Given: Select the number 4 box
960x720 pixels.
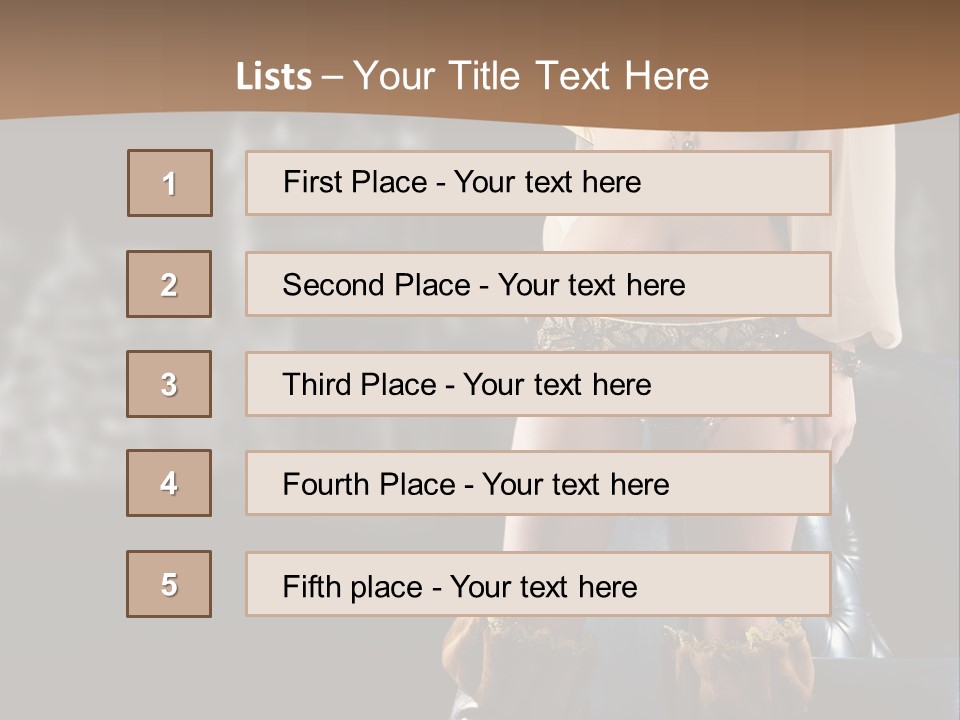Looking at the screenshot, I should [x=169, y=483].
